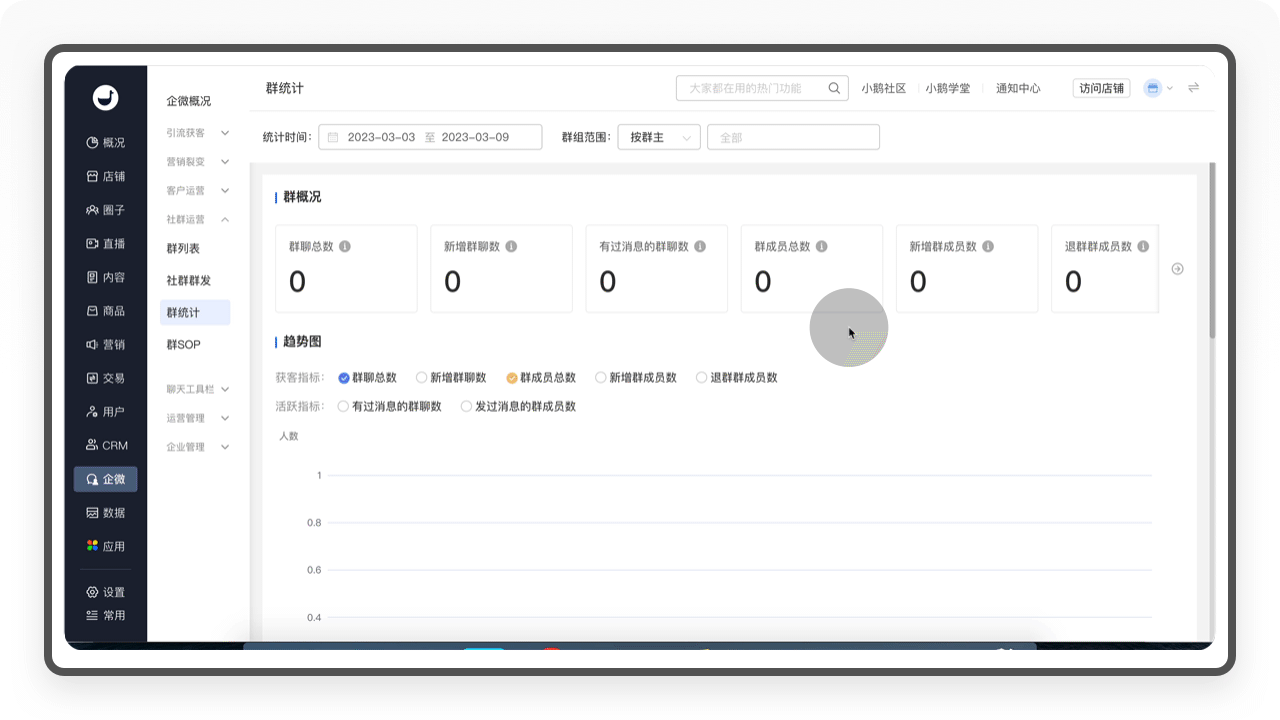Open 通知中心 in the top bar
The width and height of the screenshot is (1280, 720).
1018,88
